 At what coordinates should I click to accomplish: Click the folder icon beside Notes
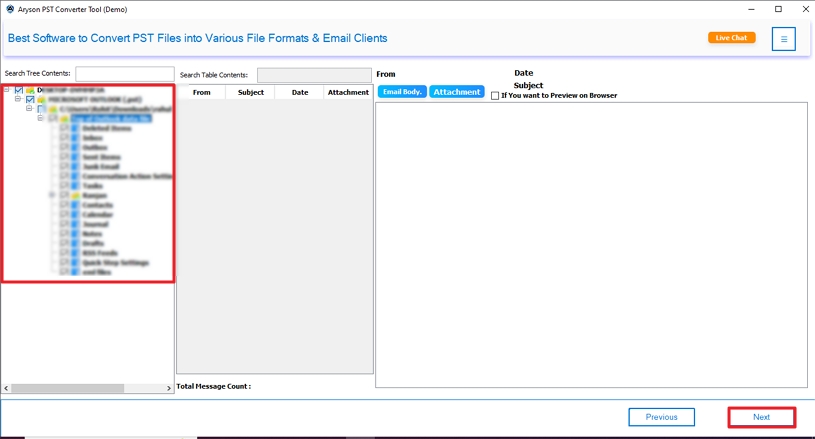75,234
